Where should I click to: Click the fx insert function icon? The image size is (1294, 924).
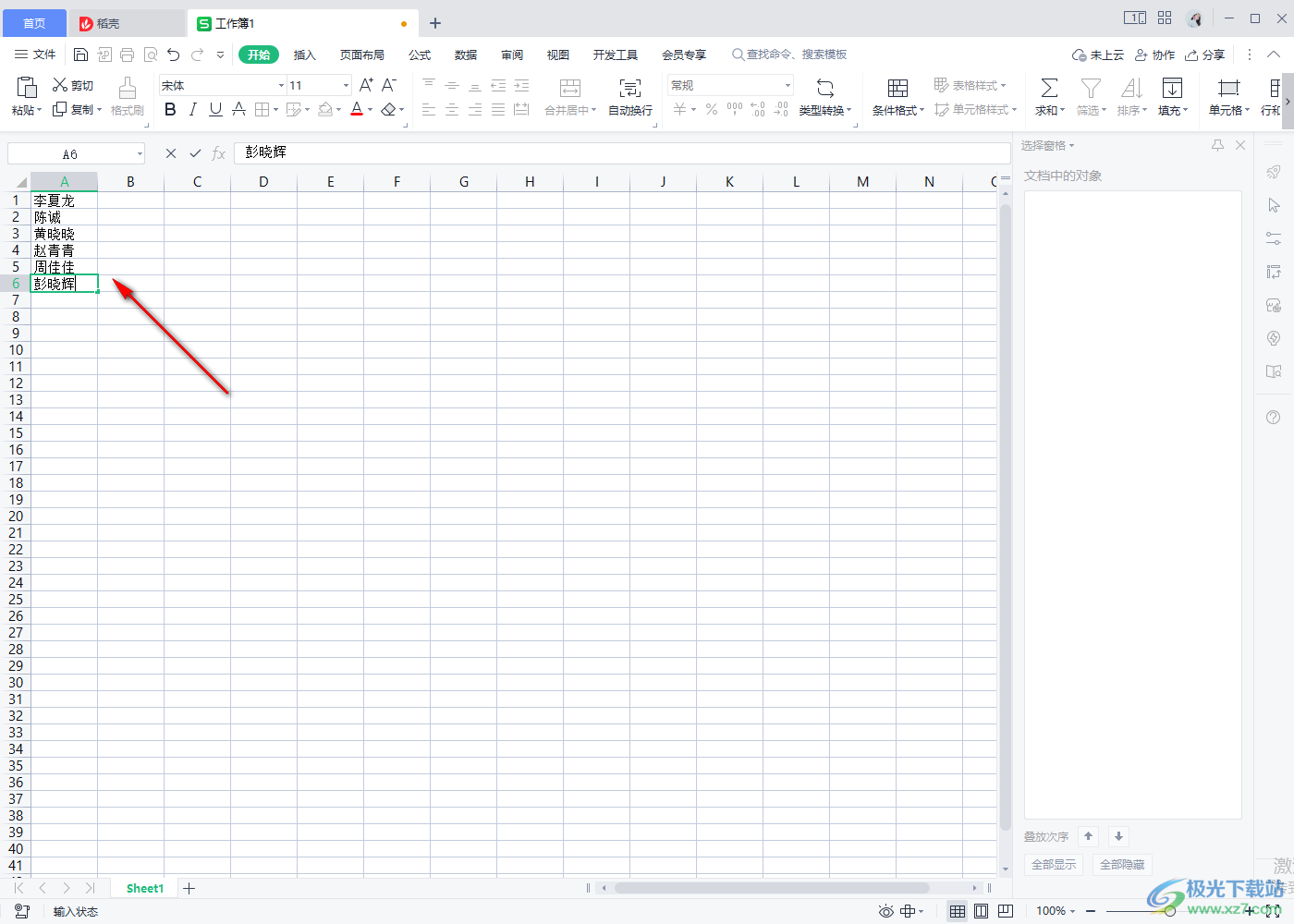pyautogui.click(x=218, y=153)
